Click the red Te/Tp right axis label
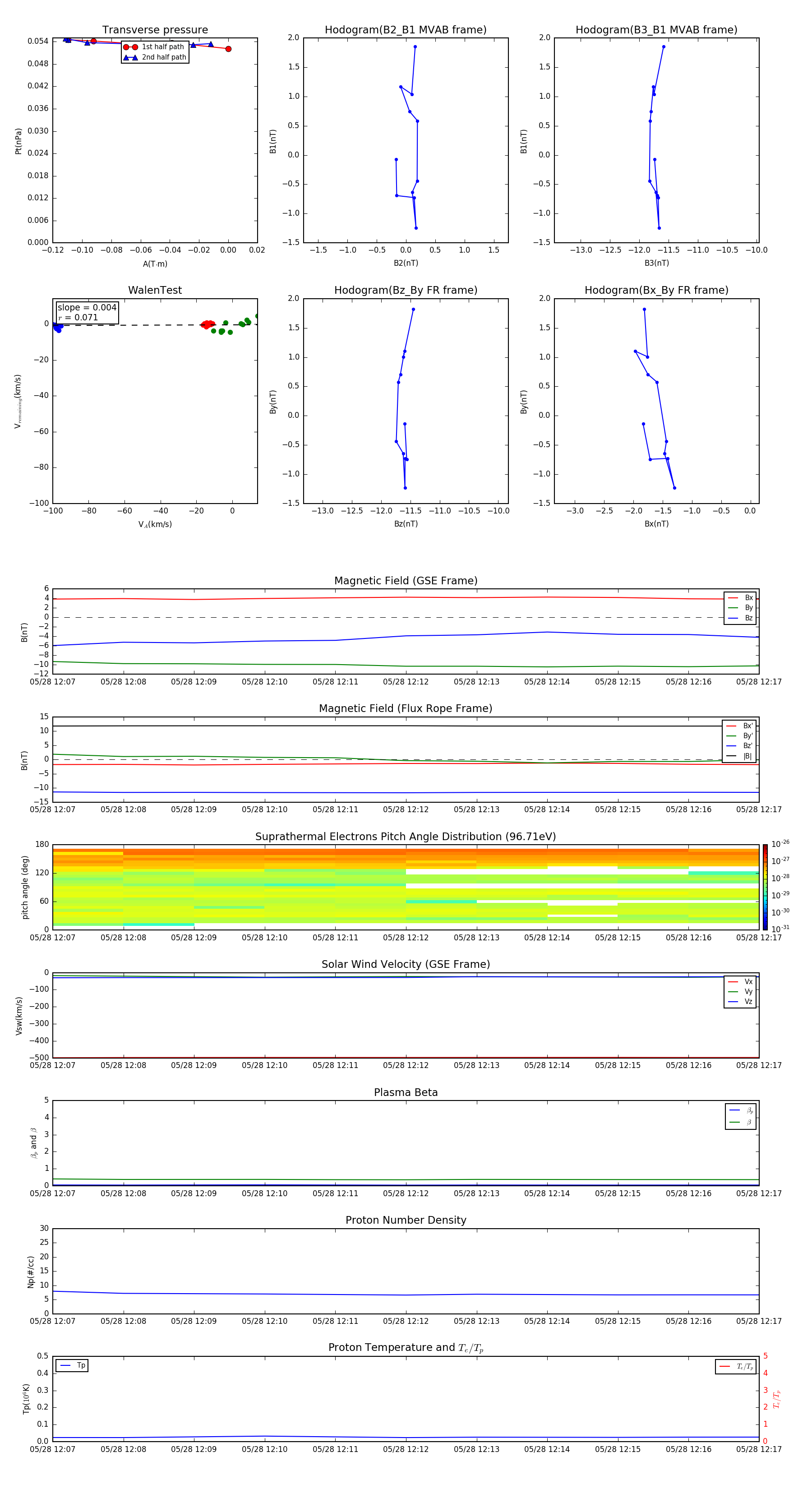 coord(777,1399)
